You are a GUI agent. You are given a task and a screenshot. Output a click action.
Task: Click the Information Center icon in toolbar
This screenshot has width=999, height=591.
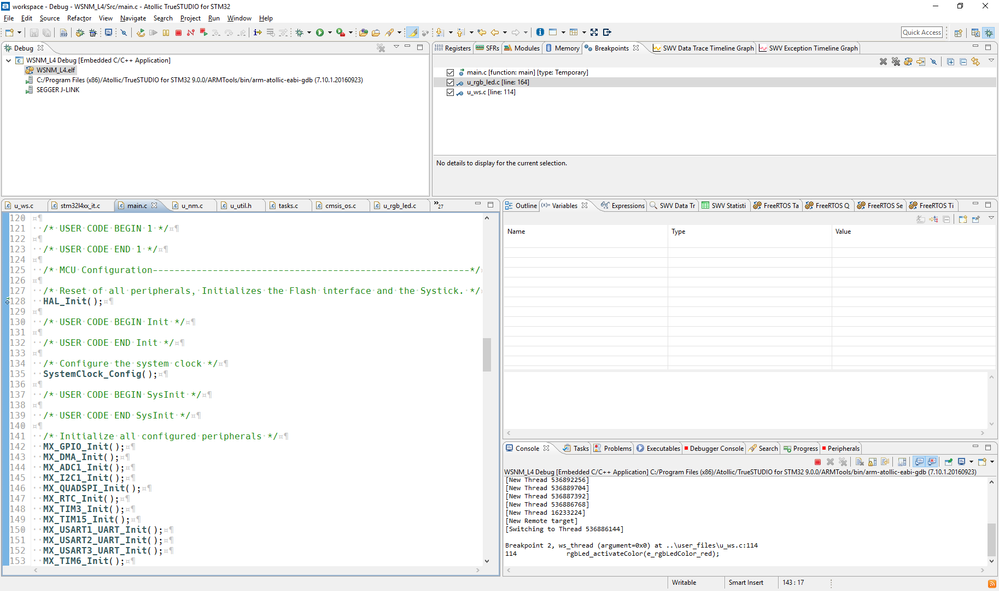tap(540, 32)
